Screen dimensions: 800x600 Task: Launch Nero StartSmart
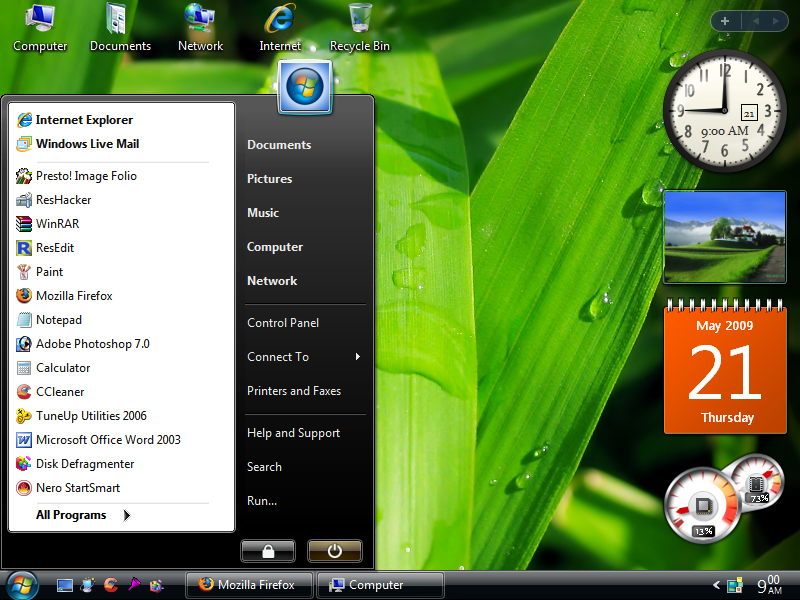click(121, 488)
